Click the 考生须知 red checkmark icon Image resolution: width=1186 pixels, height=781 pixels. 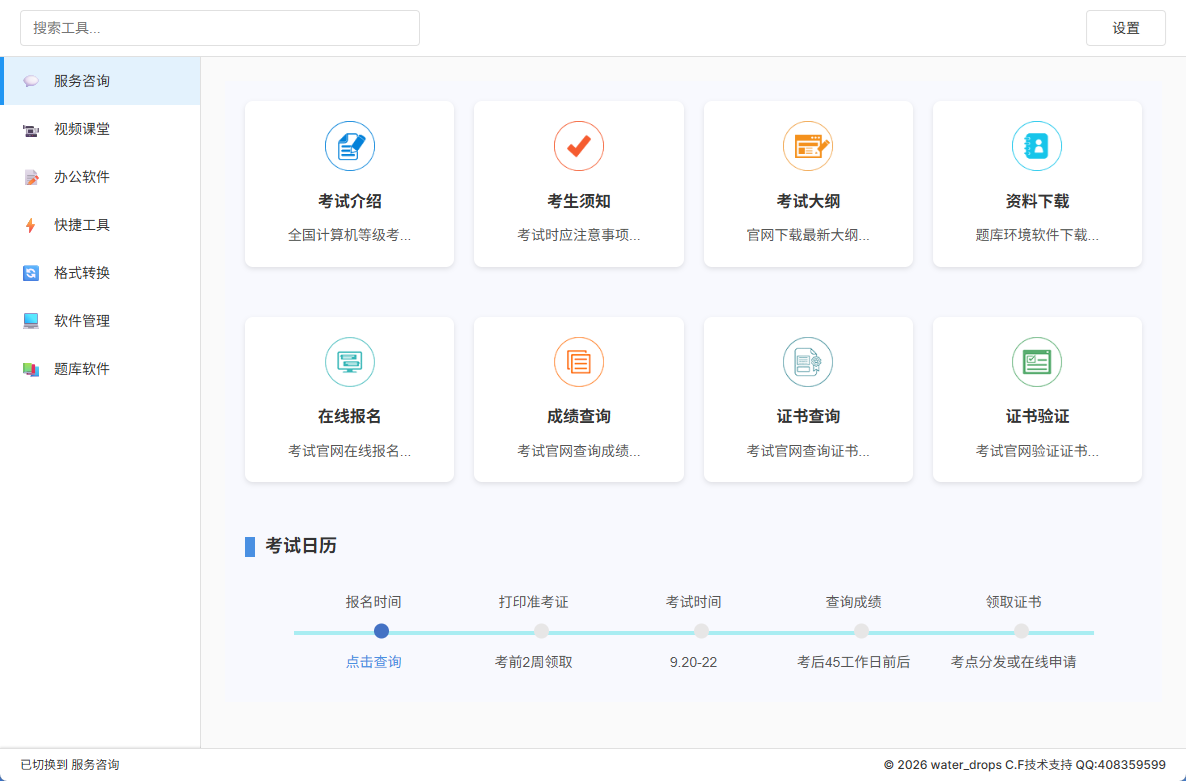click(578, 145)
